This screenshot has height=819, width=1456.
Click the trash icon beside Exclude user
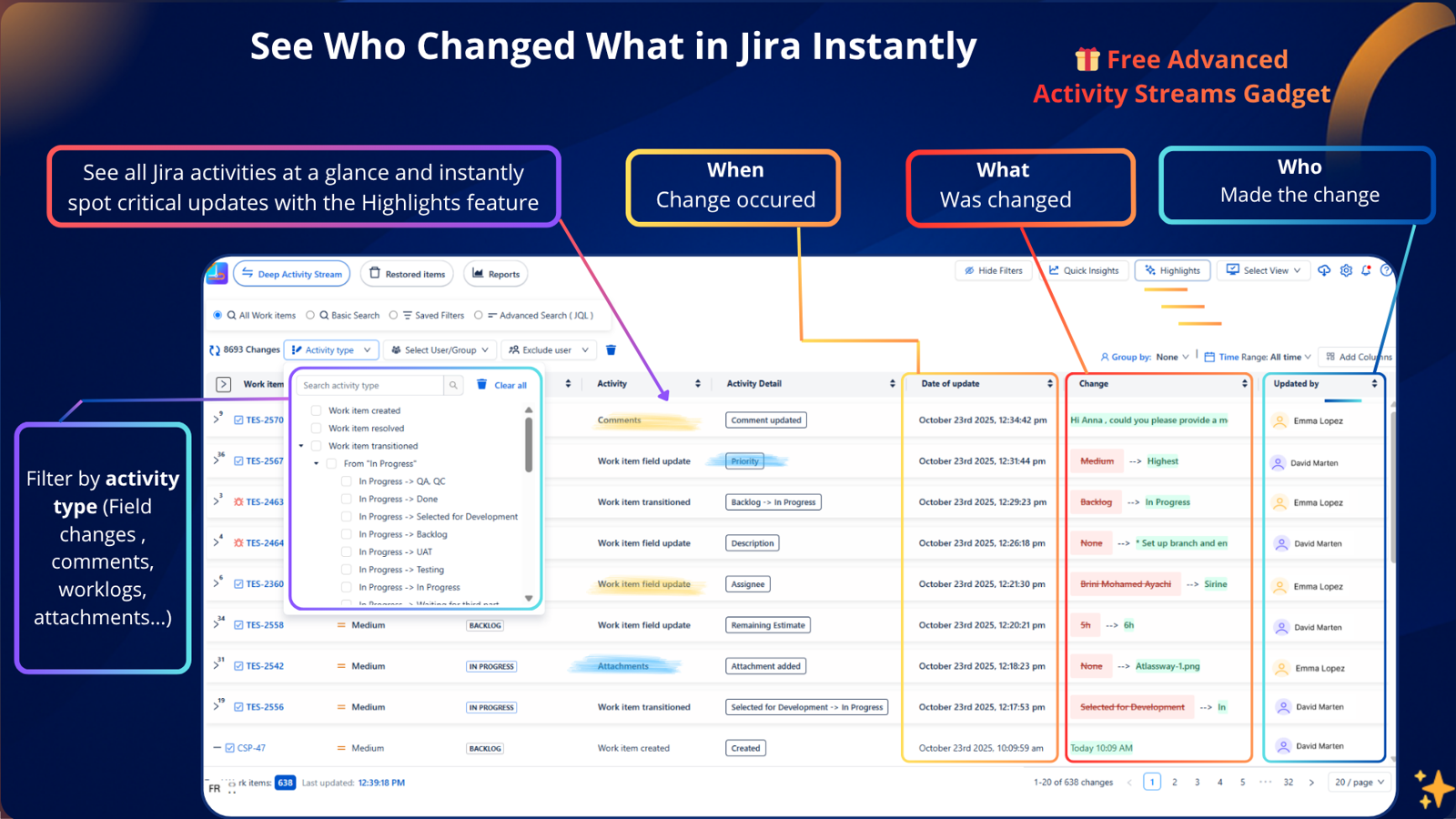pos(610,349)
